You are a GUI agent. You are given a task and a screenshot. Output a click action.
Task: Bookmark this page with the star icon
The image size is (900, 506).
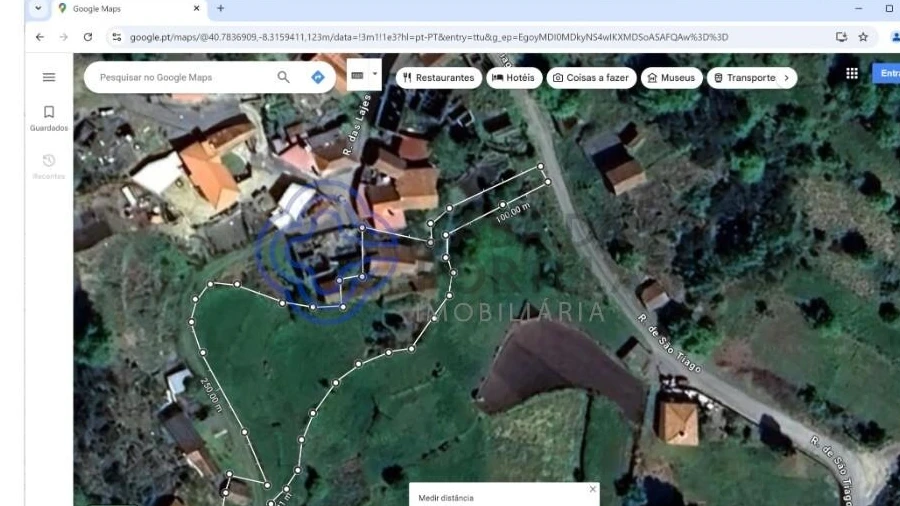(x=863, y=37)
